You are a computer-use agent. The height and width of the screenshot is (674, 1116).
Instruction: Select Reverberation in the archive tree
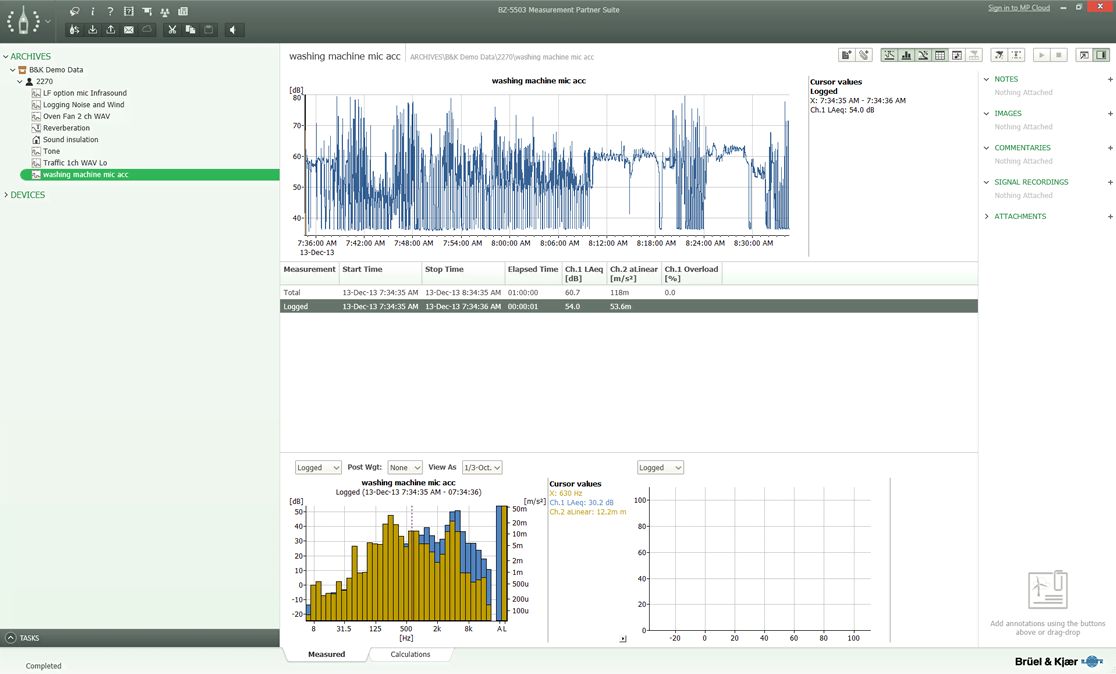point(66,128)
